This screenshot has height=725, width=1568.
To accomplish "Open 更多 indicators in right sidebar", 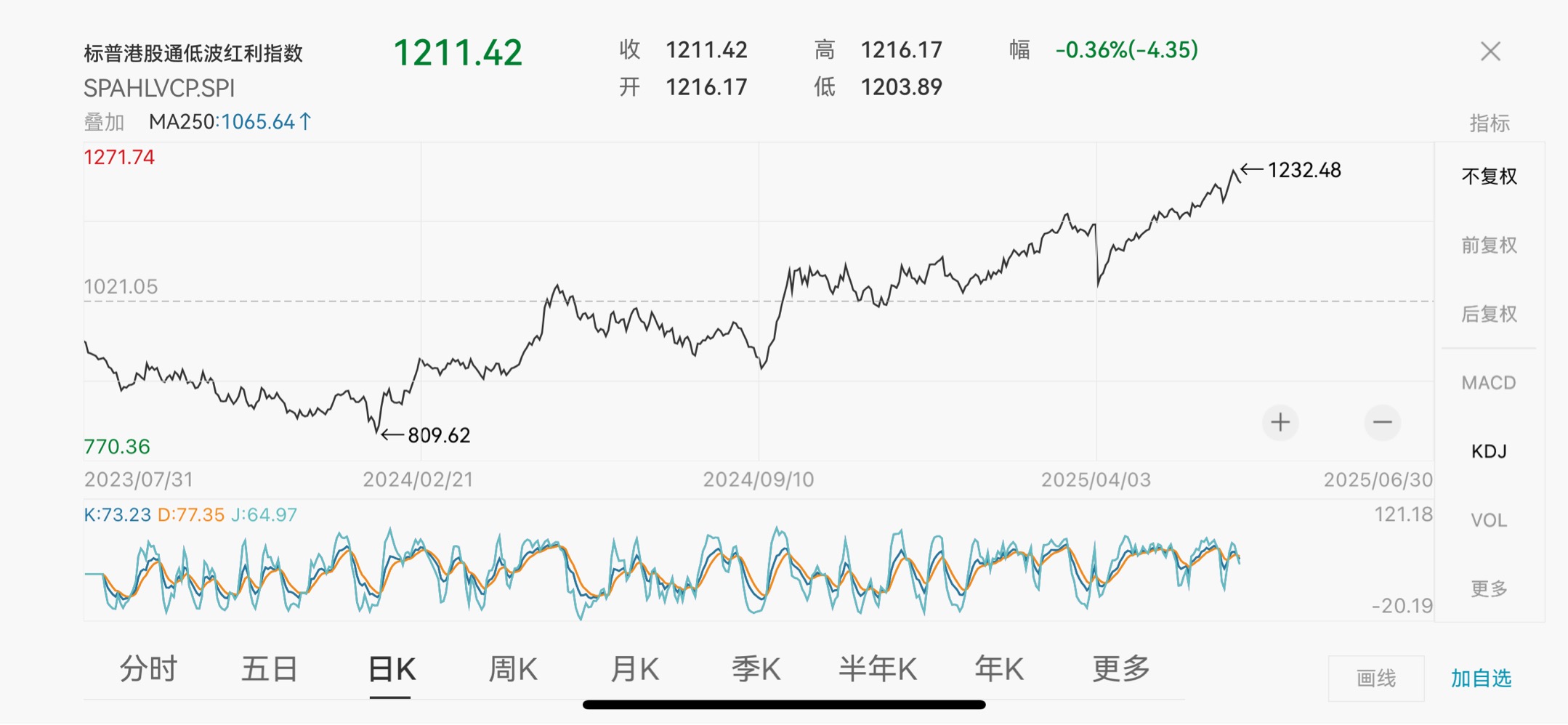I will pyautogui.click(x=1489, y=588).
